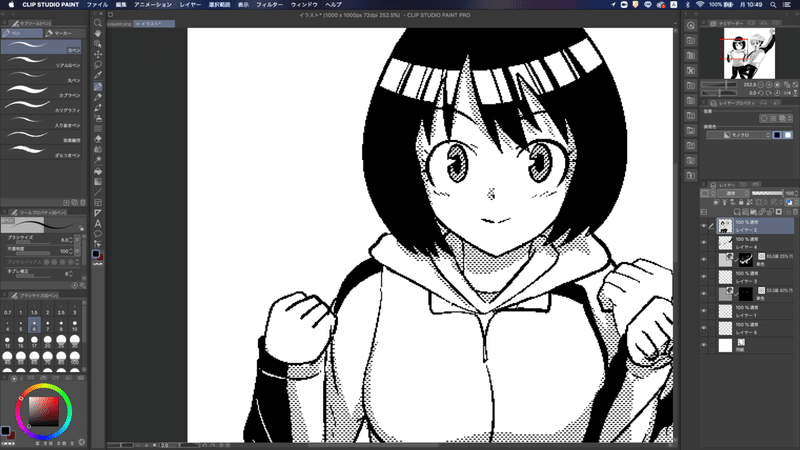The width and height of the screenshot is (800, 450).
Task: Select the Zoom magnifier tool
Action: [x=97, y=23]
